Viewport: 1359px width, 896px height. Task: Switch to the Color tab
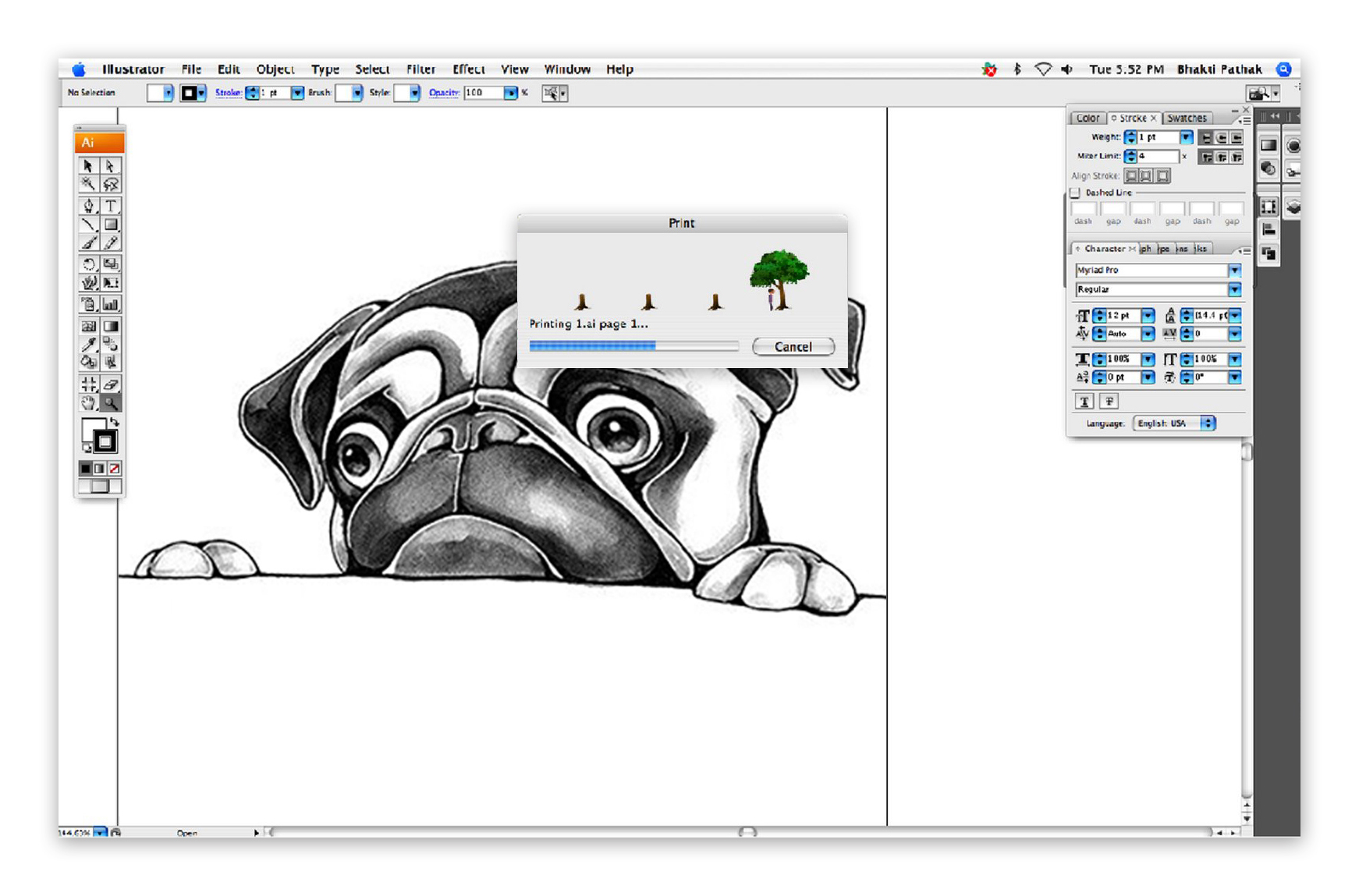(1088, 119)
